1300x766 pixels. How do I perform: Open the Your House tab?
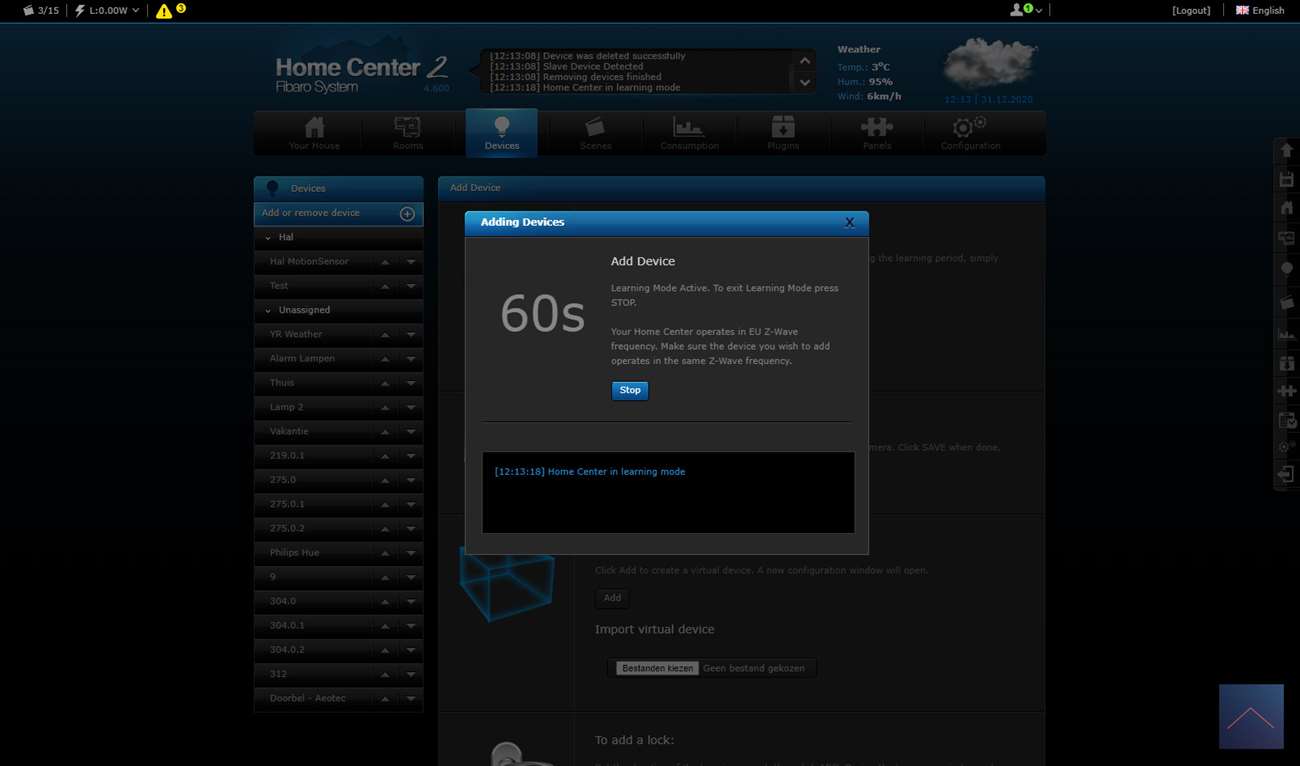coord(314,133)
